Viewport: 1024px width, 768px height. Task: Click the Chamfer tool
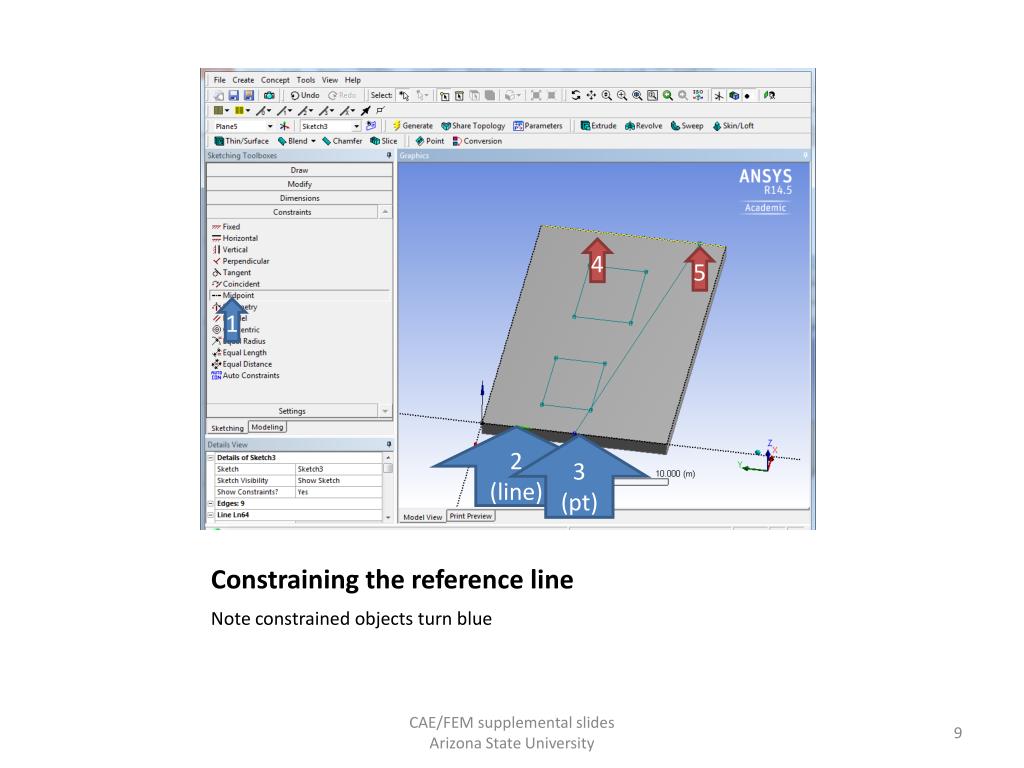[342, 141]
